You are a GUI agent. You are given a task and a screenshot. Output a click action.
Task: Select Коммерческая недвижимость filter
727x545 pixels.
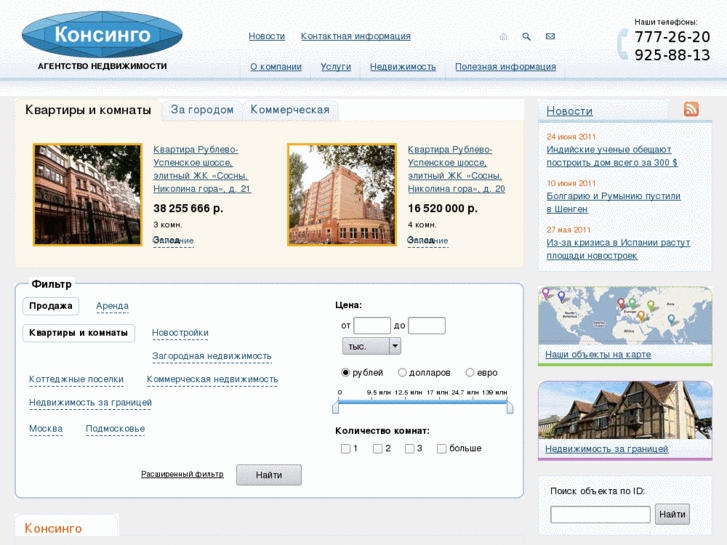tap(212, 379)
